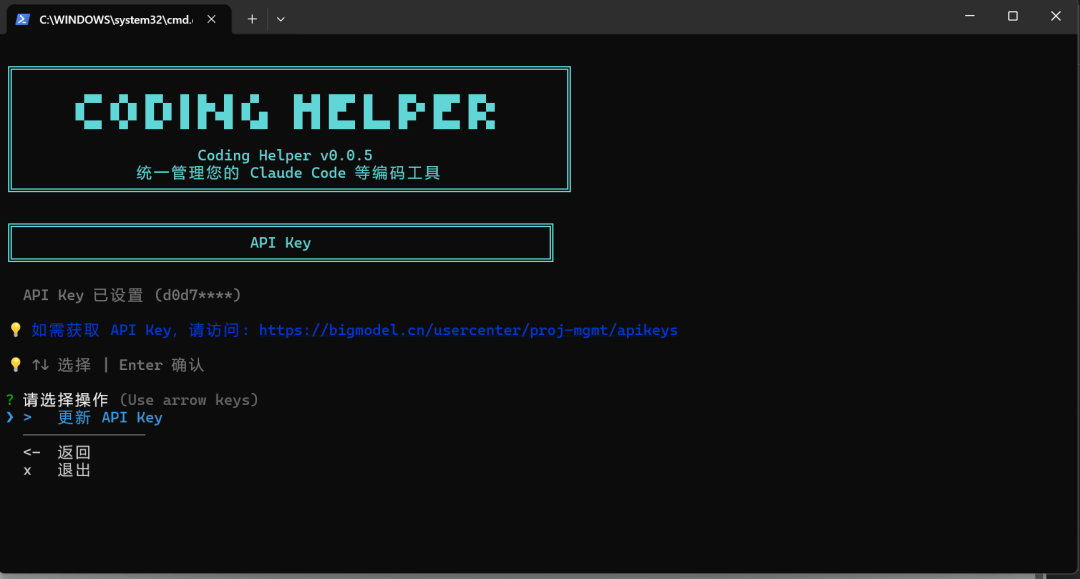Click the green question mark prompt icon
1080x579 pixels.
[10, 400]
